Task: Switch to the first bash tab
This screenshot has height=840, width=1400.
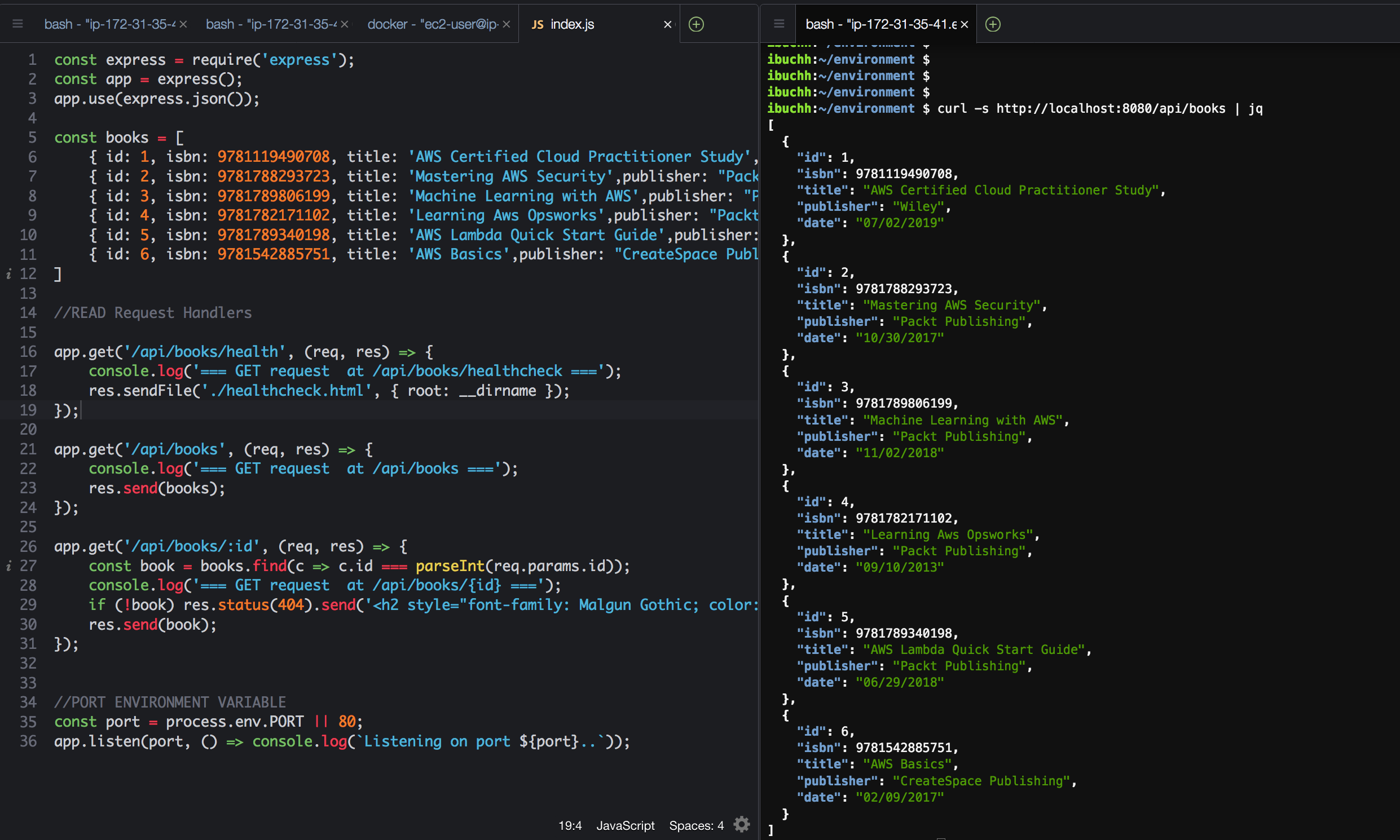Action: coord(109,24)
